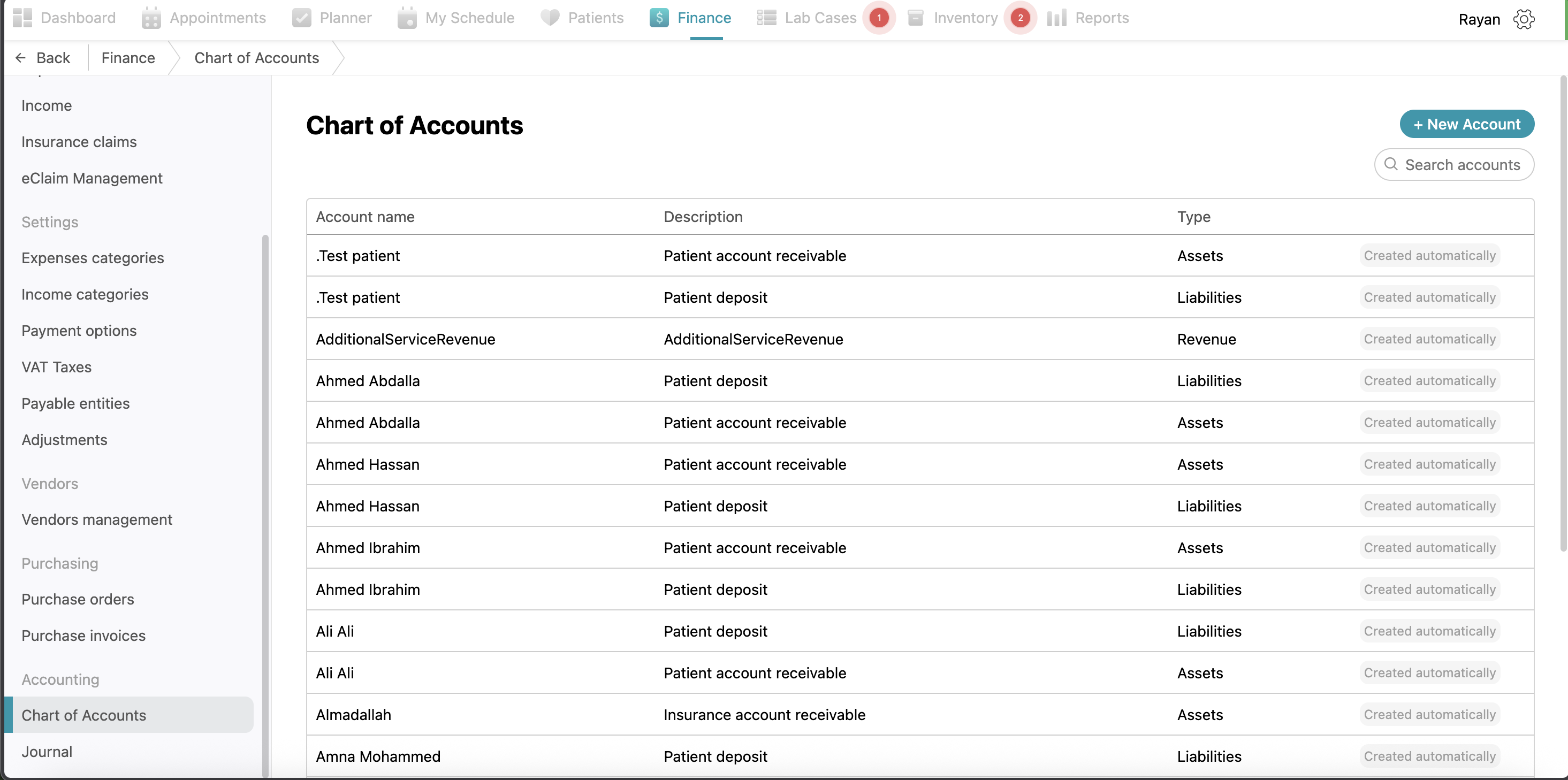Switch to the Finance tab
Image resolution: width=1568 pixels, height=780 pixels.
coord(704,18)
